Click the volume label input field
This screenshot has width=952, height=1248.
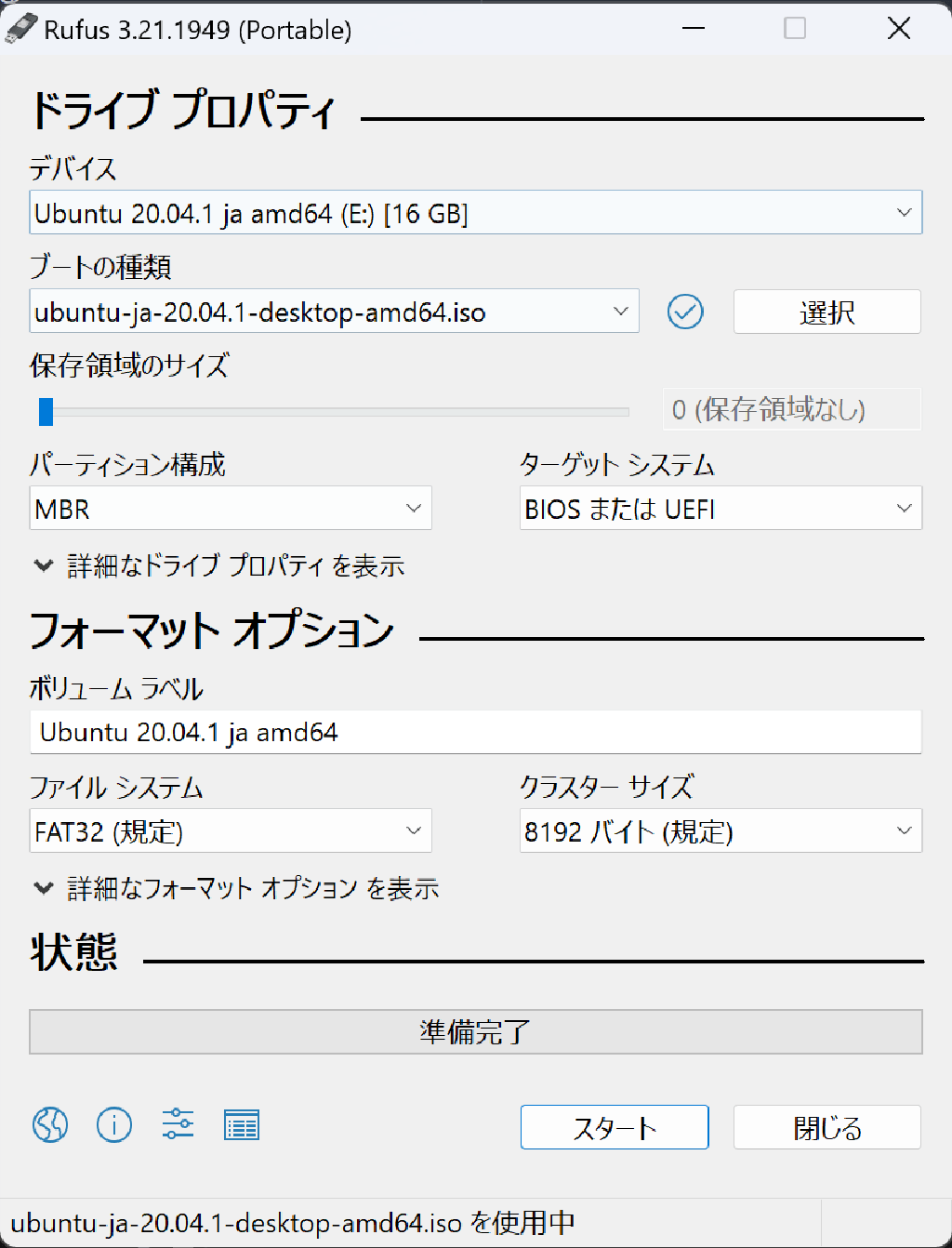tap(476, 733)
